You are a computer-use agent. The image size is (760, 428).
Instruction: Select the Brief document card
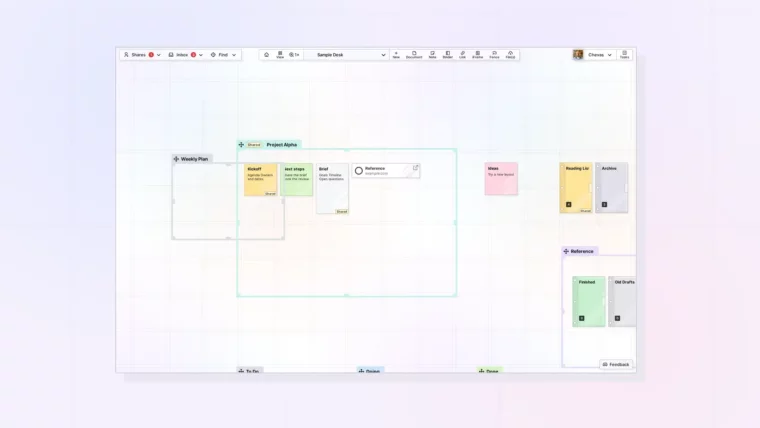(332, 189)
